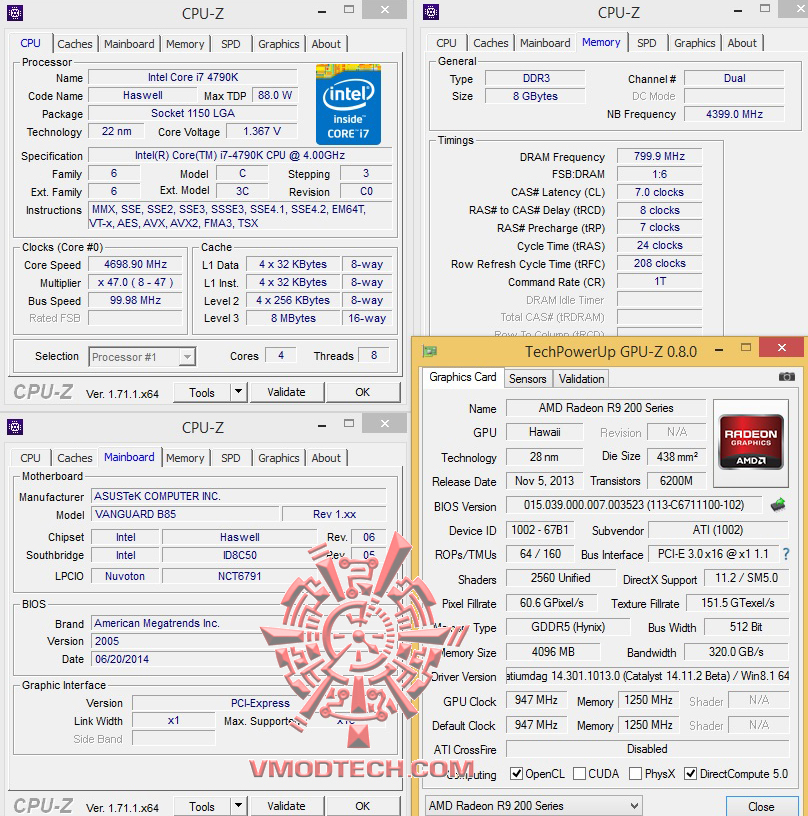
Task: Click the ATI CrossFire Disabled field
Action: [647, 749]
